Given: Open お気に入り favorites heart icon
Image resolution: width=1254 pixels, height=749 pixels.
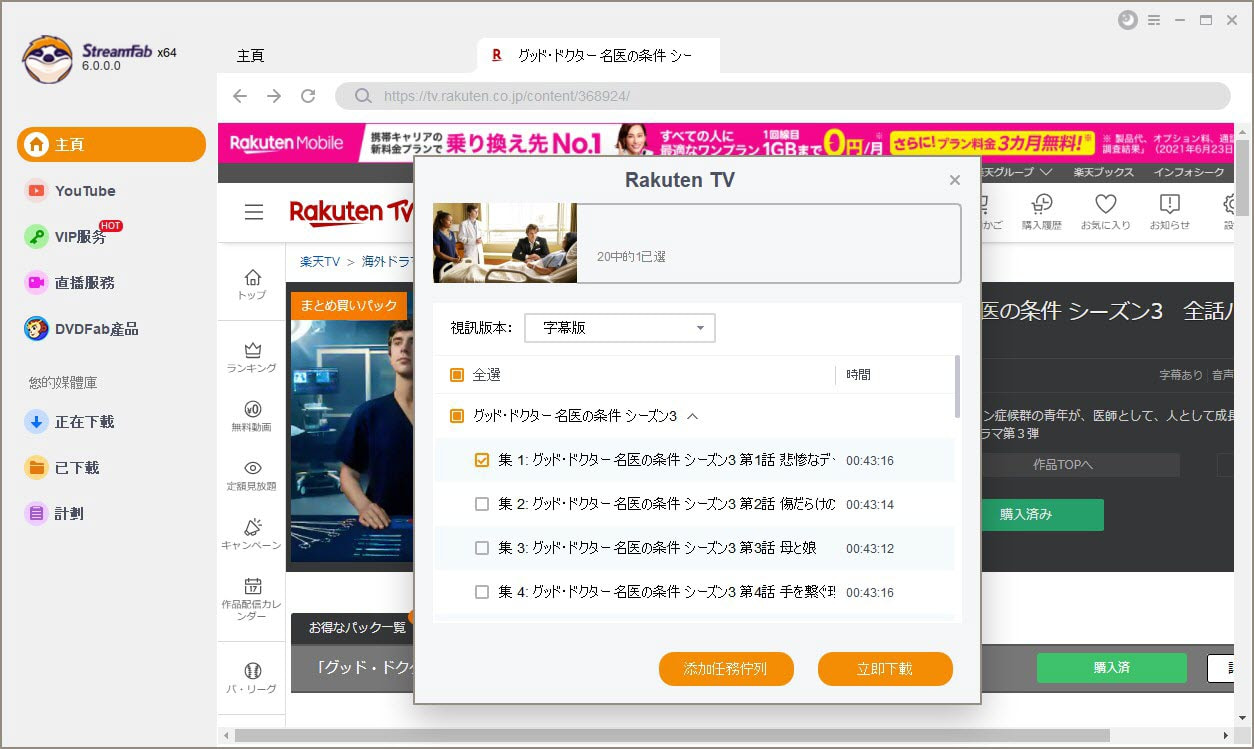Looking at the screenshot, I should point(1105,212).
